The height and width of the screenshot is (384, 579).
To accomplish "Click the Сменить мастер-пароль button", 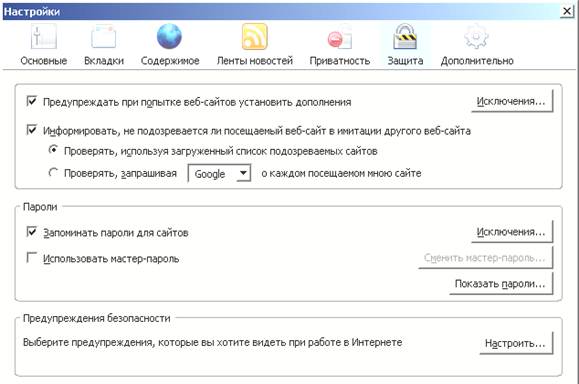I will point(485,257).
